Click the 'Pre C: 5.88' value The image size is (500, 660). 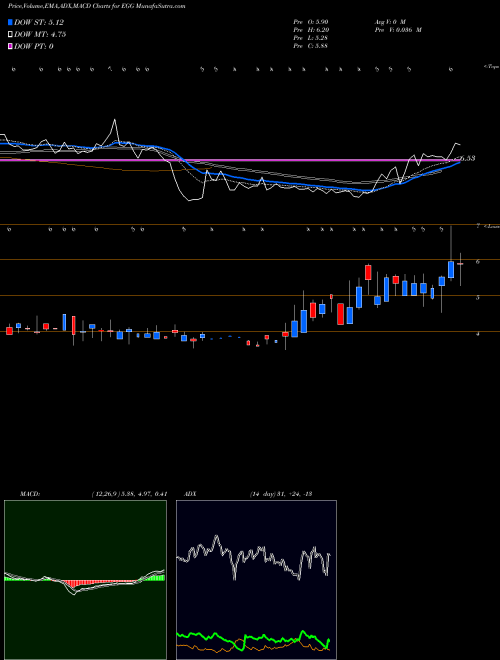[x=311, y=45]
